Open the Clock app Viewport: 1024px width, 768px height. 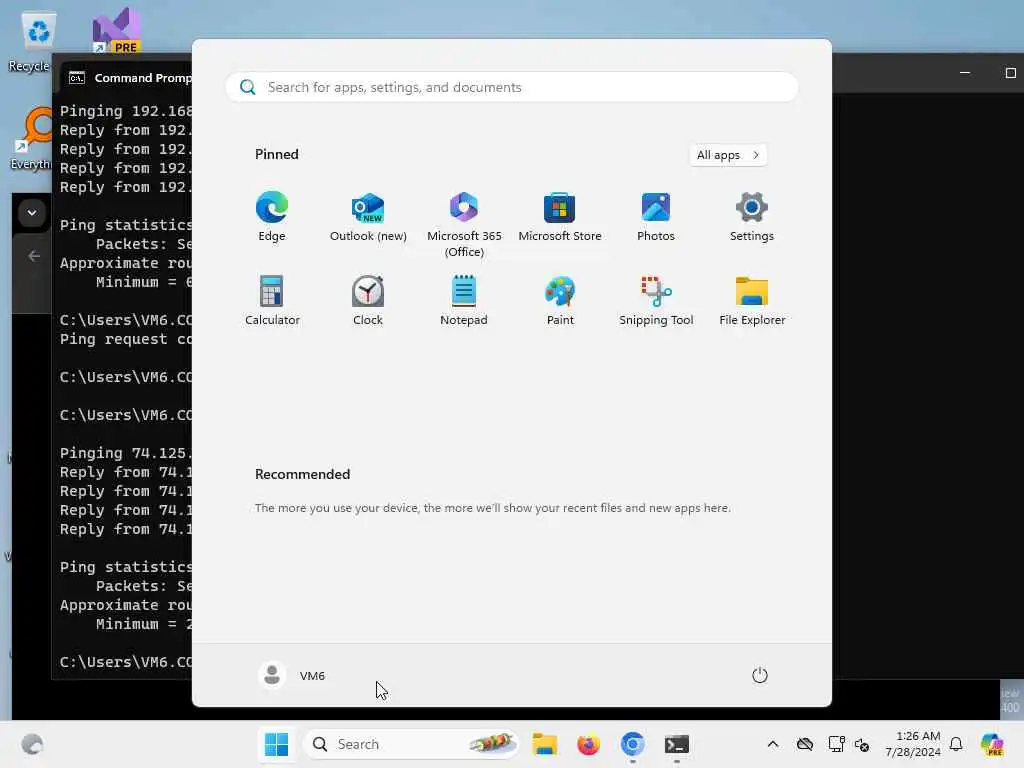[x=368, y=301]
